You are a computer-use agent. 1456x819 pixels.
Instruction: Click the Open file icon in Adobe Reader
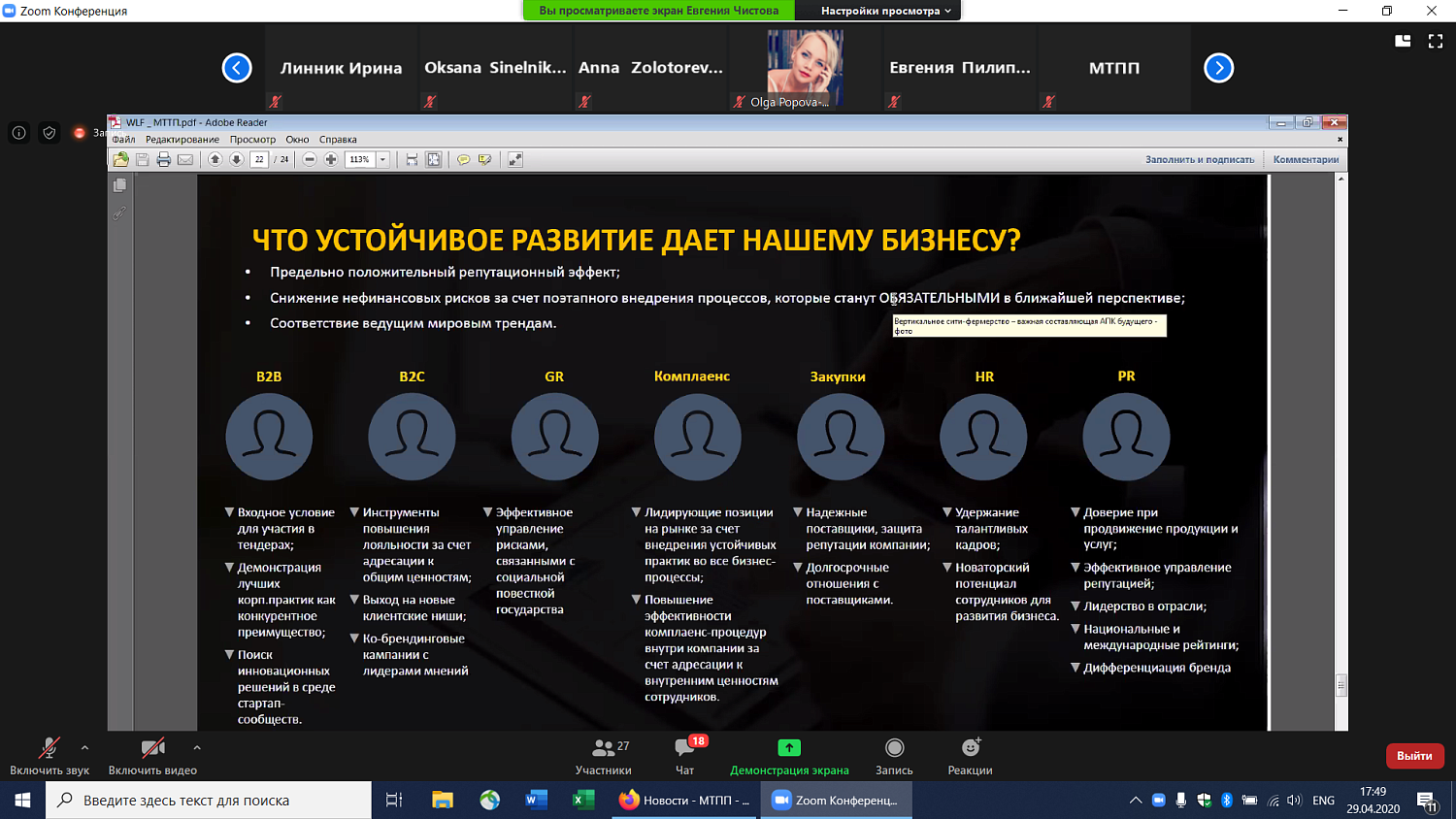(x=120, y=159)
